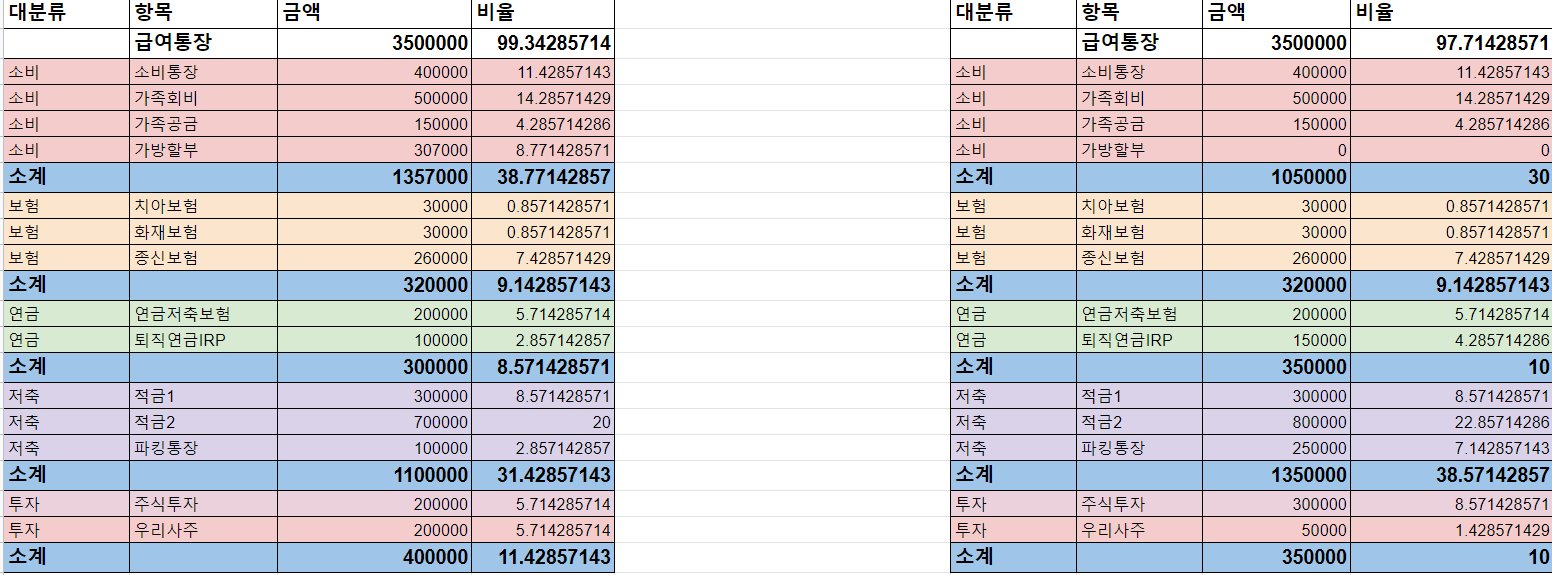
Task: Select 연금저축보험 item in left table
Action: click(203, 314)
